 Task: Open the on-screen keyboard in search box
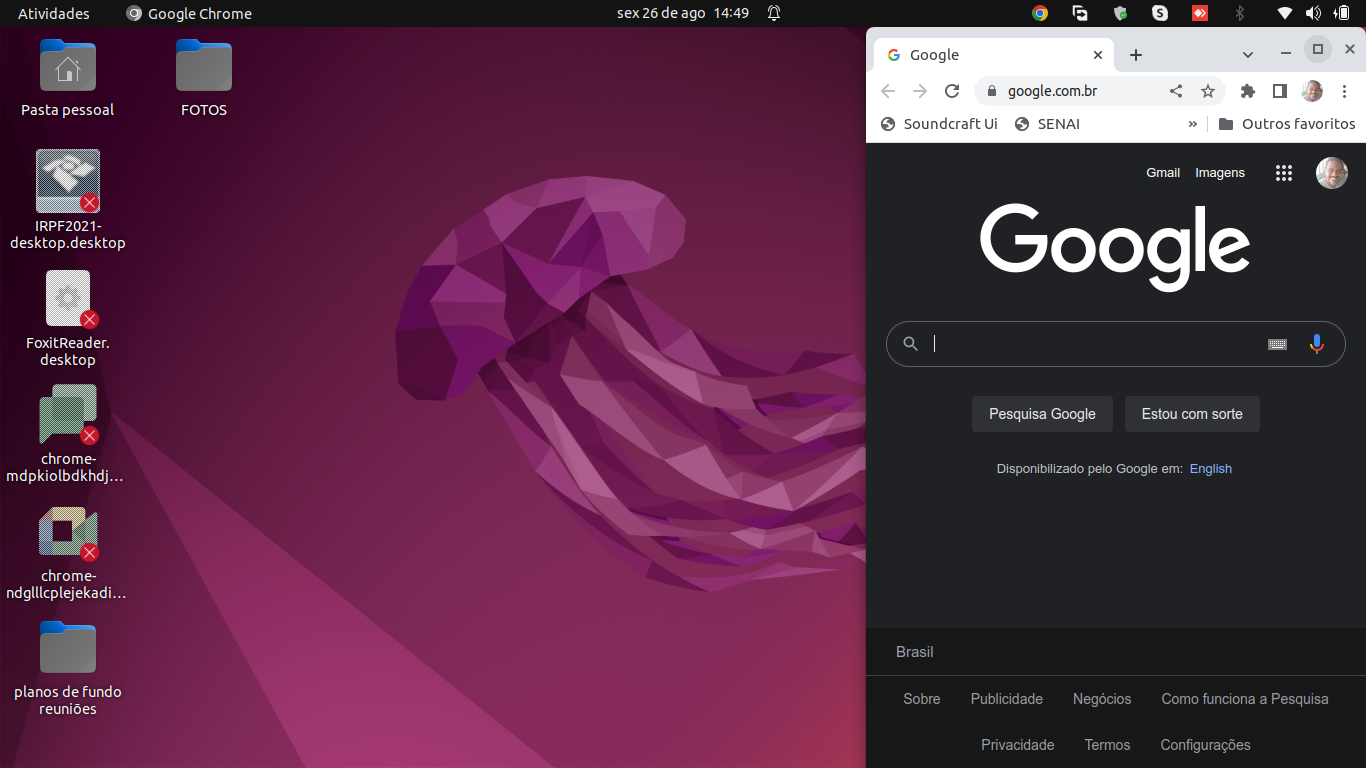[x=1277, y=344]
